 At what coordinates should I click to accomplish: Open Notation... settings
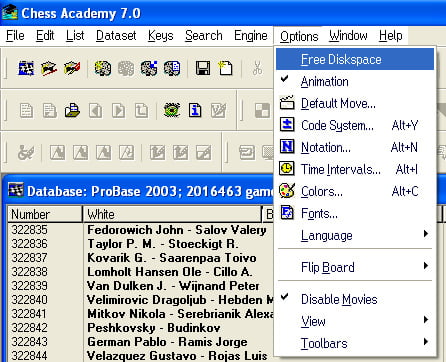(x=355, y=147)
